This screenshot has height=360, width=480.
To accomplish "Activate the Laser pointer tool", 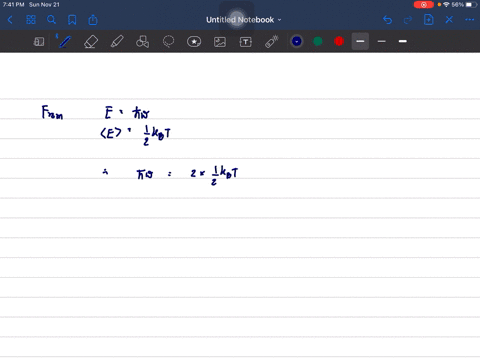I will (272, 42).
